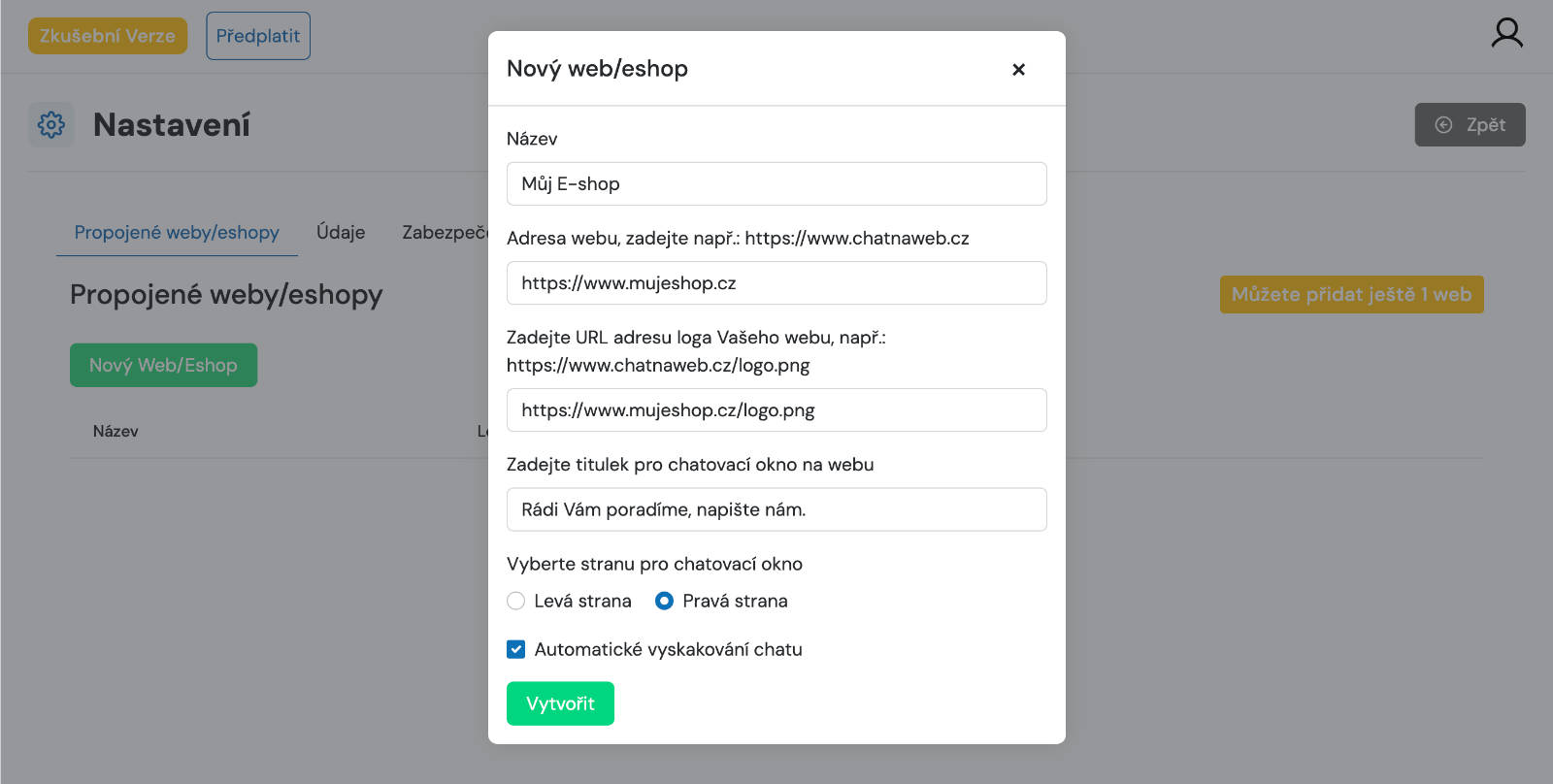Click the Zkušební Verze badge

pos(108,36)
